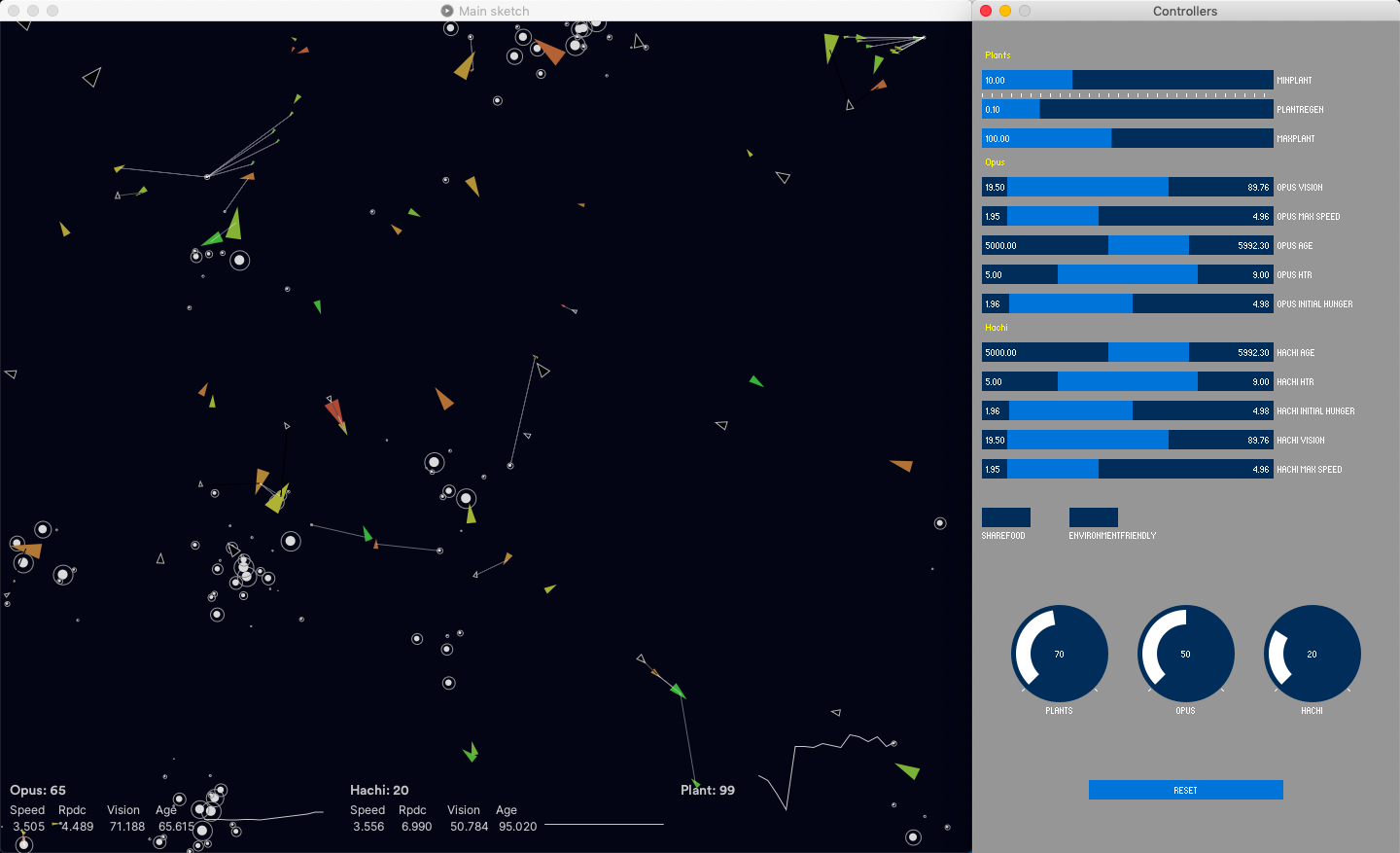Image resolution: width=1400 pixels, height=853 pixels.
Task: Adjust the MINPLANT slider
Action: click(x=1127, y=80)
